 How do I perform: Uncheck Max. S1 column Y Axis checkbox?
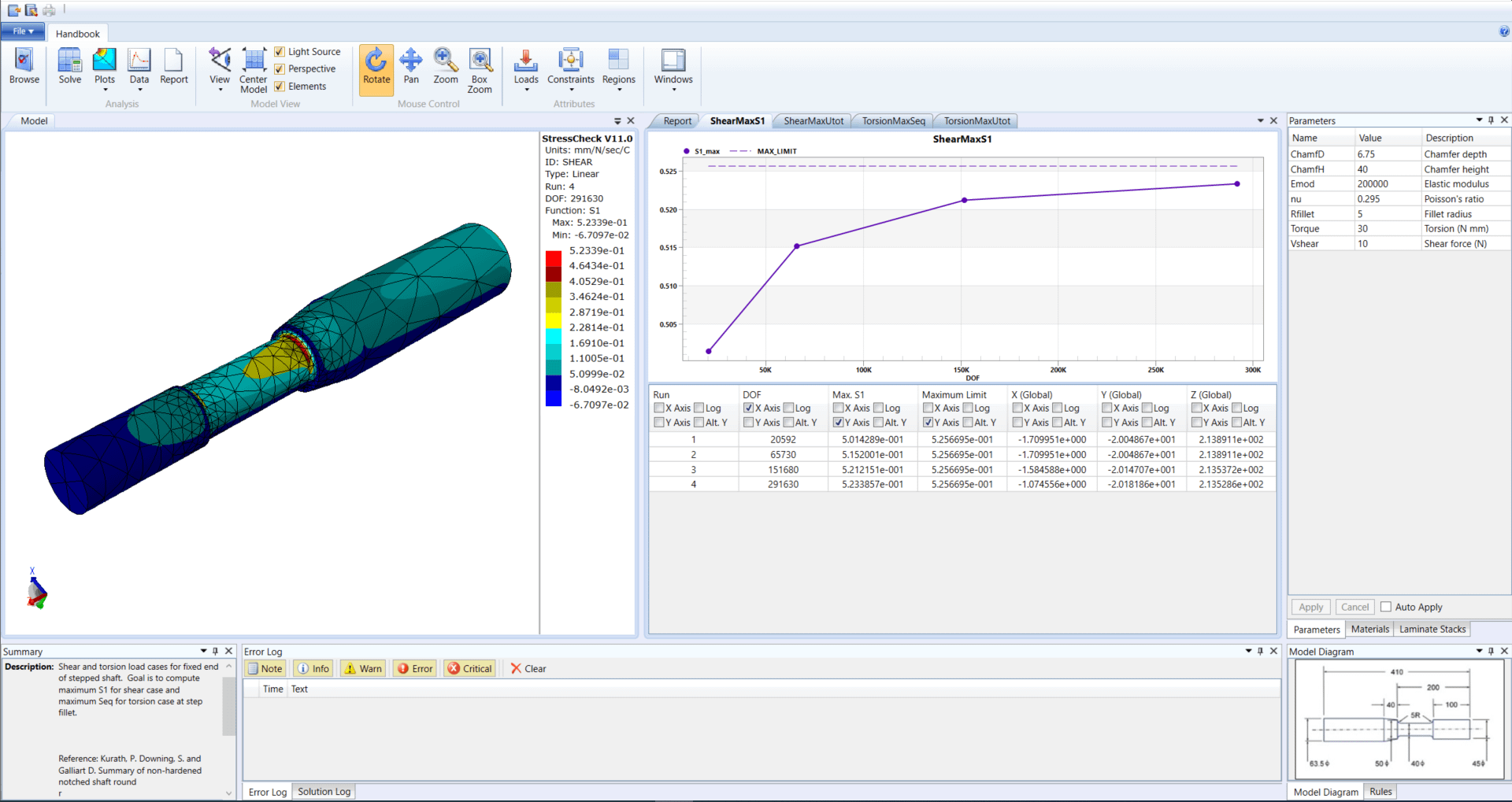839,422
